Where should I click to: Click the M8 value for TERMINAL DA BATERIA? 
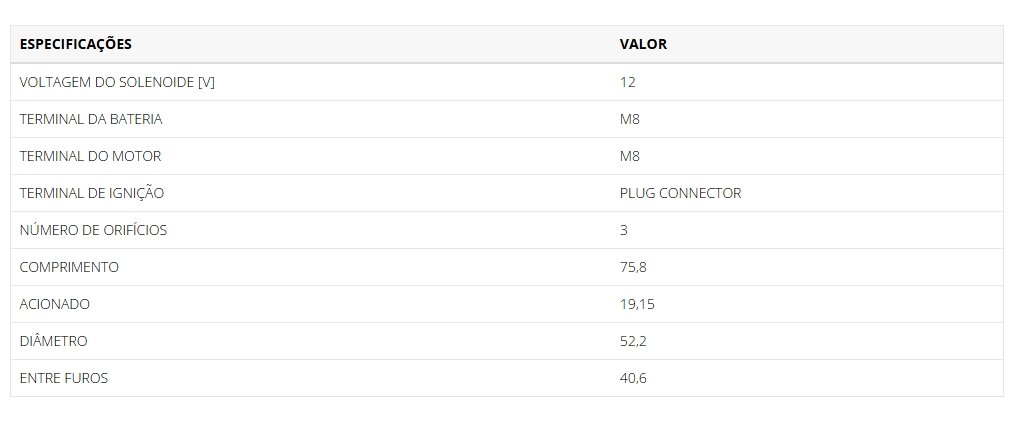click(x=629, y=119)
